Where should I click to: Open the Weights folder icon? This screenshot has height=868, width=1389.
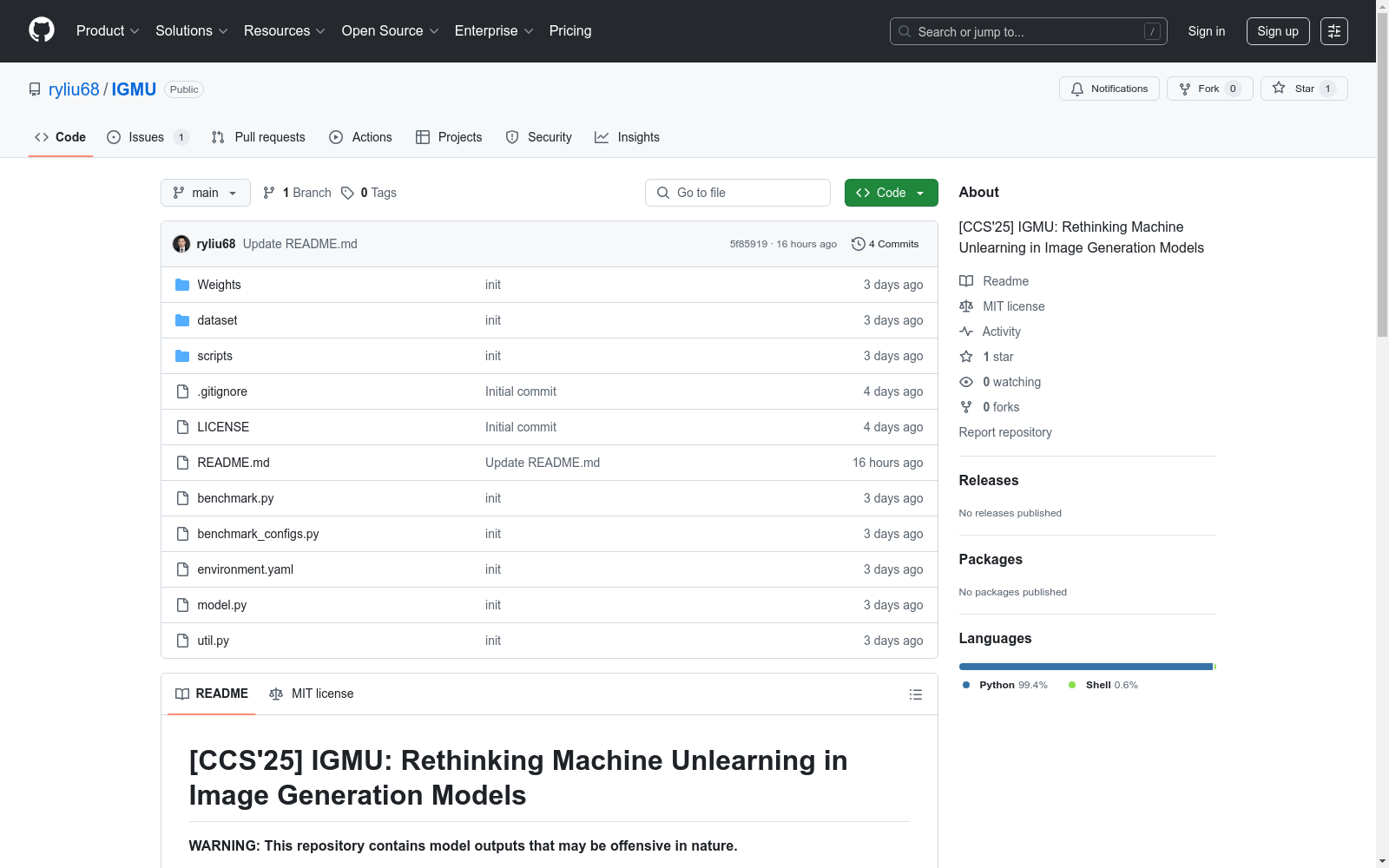[x=182, y=285]
